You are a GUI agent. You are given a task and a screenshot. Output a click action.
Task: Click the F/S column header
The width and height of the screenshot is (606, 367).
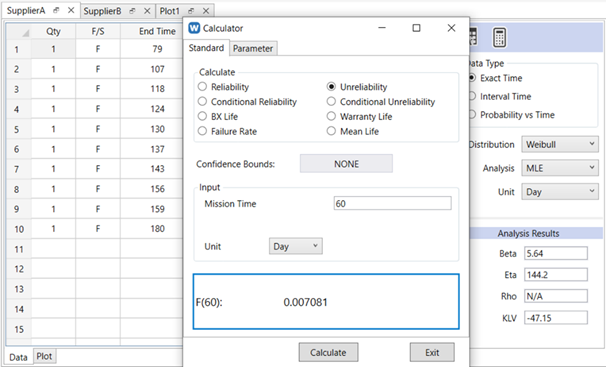98,31
